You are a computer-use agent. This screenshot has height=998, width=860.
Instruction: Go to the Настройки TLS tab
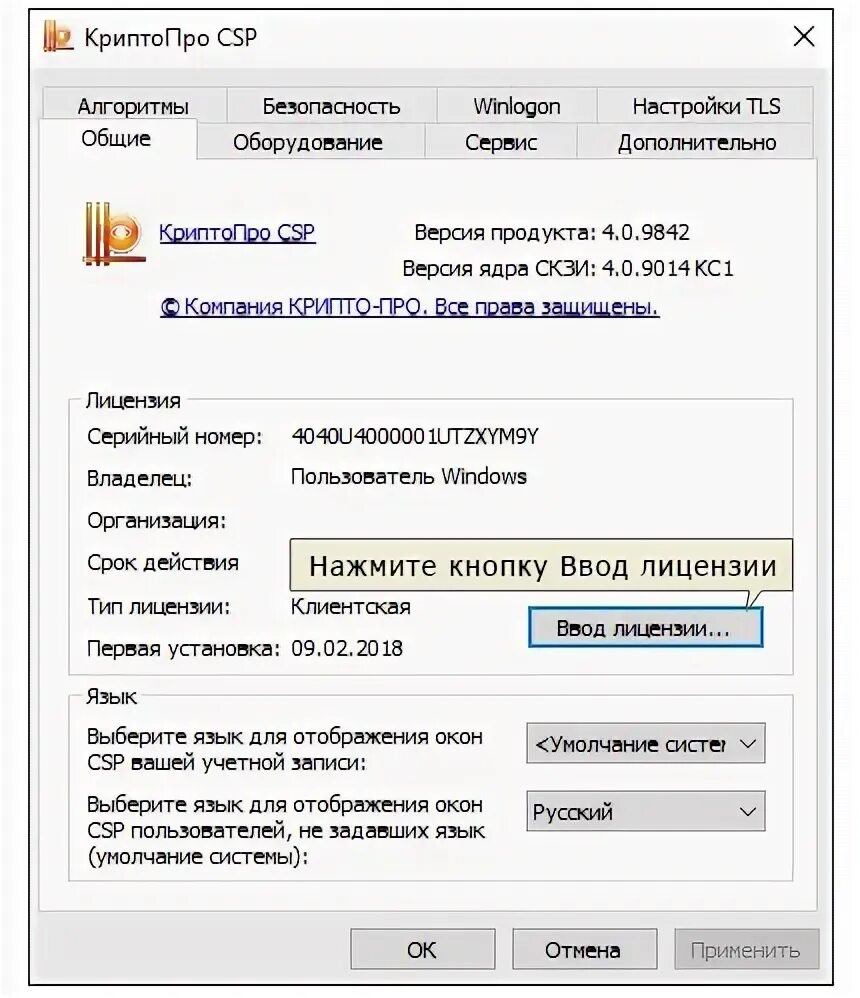[705, 106]
